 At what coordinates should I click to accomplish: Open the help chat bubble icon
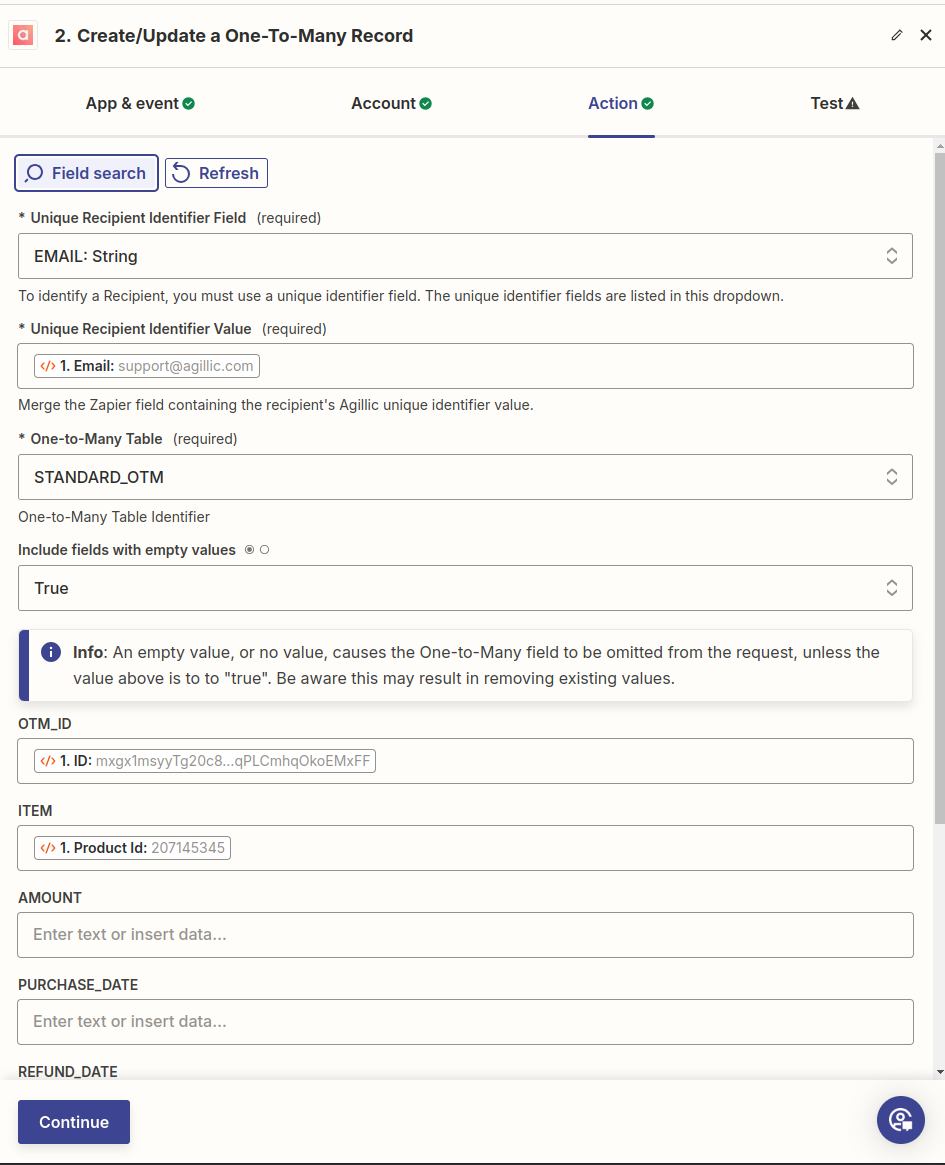pyautogui.click(x=900, y=1120)
